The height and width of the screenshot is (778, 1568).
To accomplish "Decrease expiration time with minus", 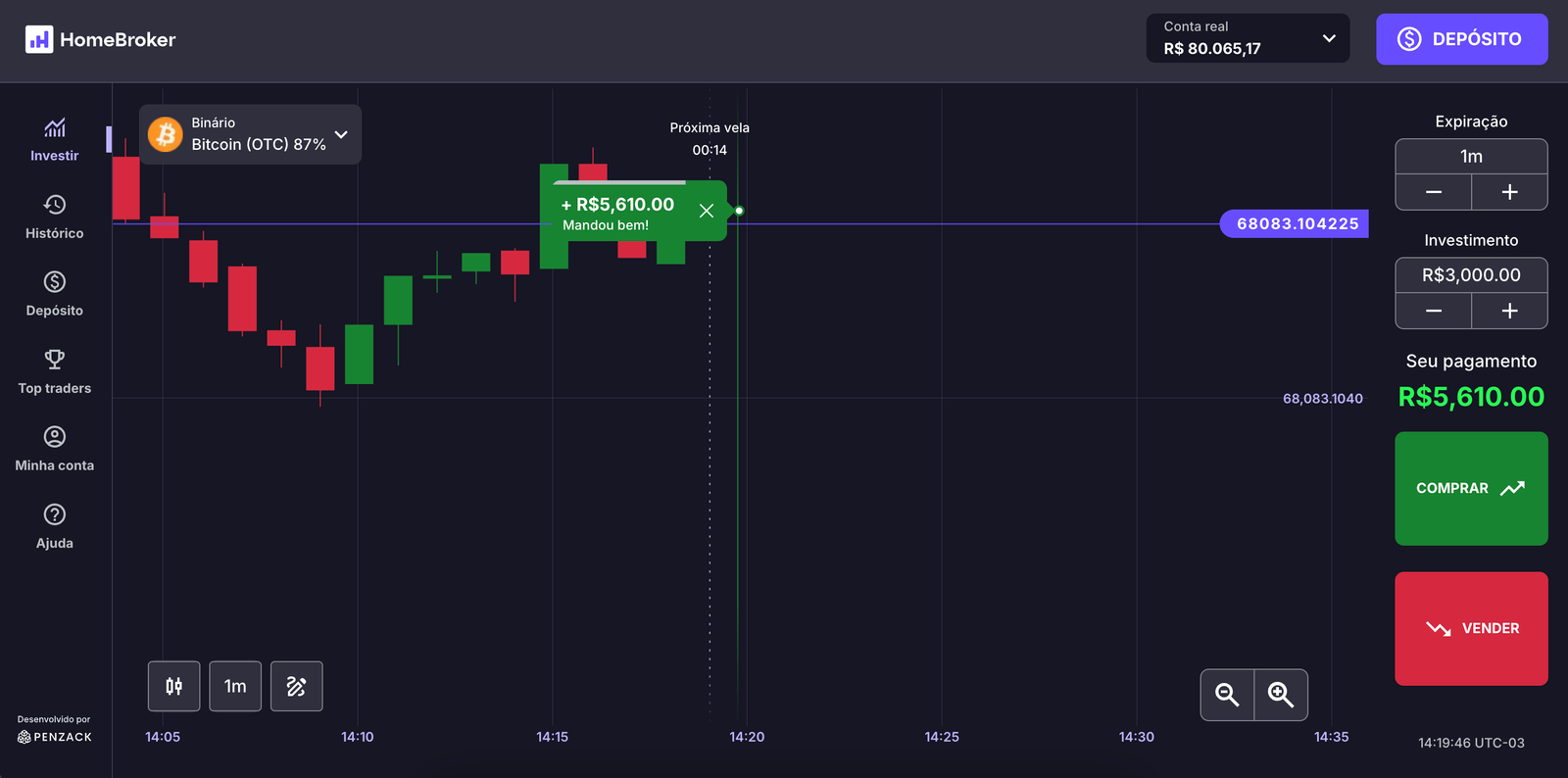I will coord(1434,192).
